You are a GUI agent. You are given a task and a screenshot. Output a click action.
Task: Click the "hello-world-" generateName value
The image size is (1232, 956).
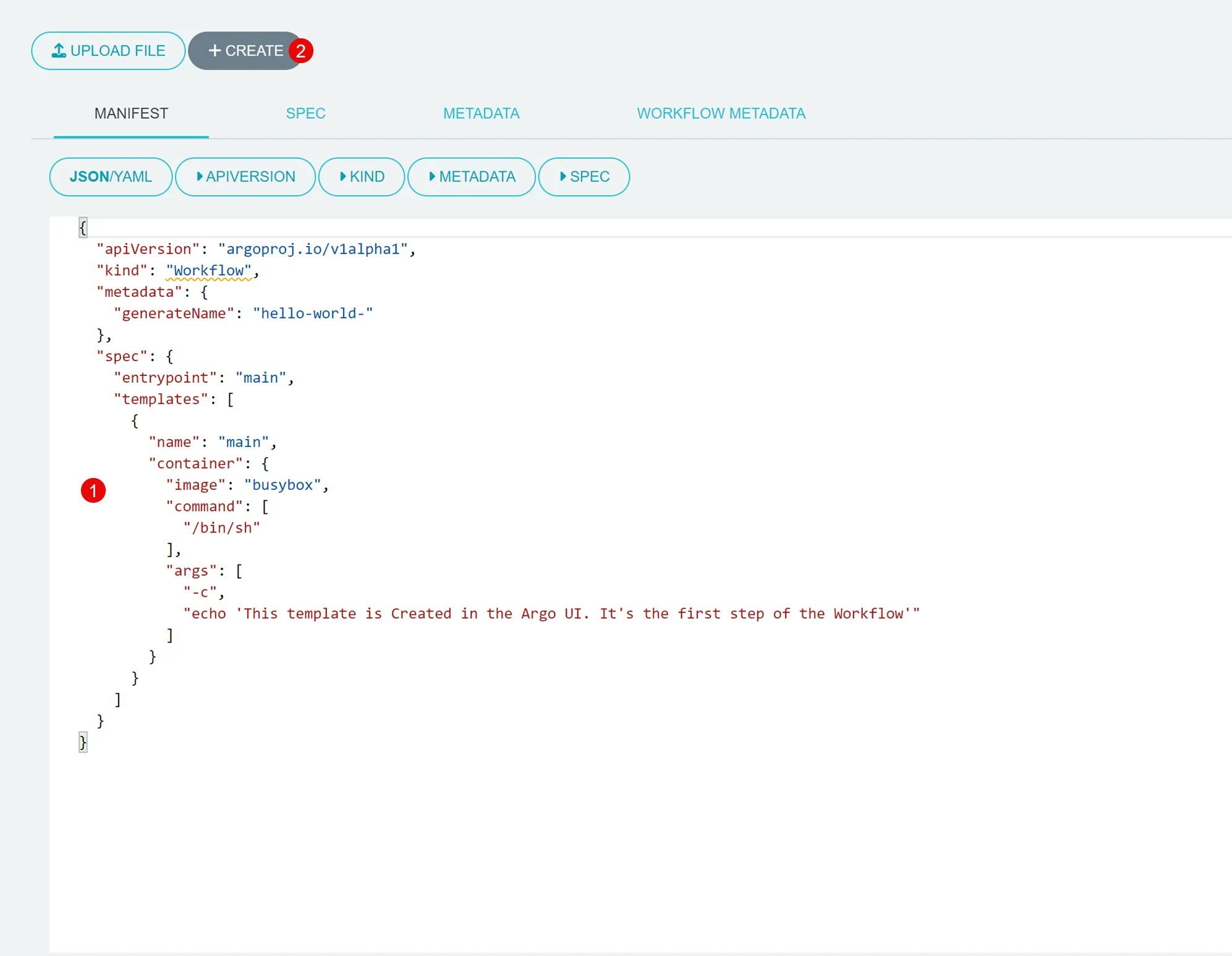[313, 314]
